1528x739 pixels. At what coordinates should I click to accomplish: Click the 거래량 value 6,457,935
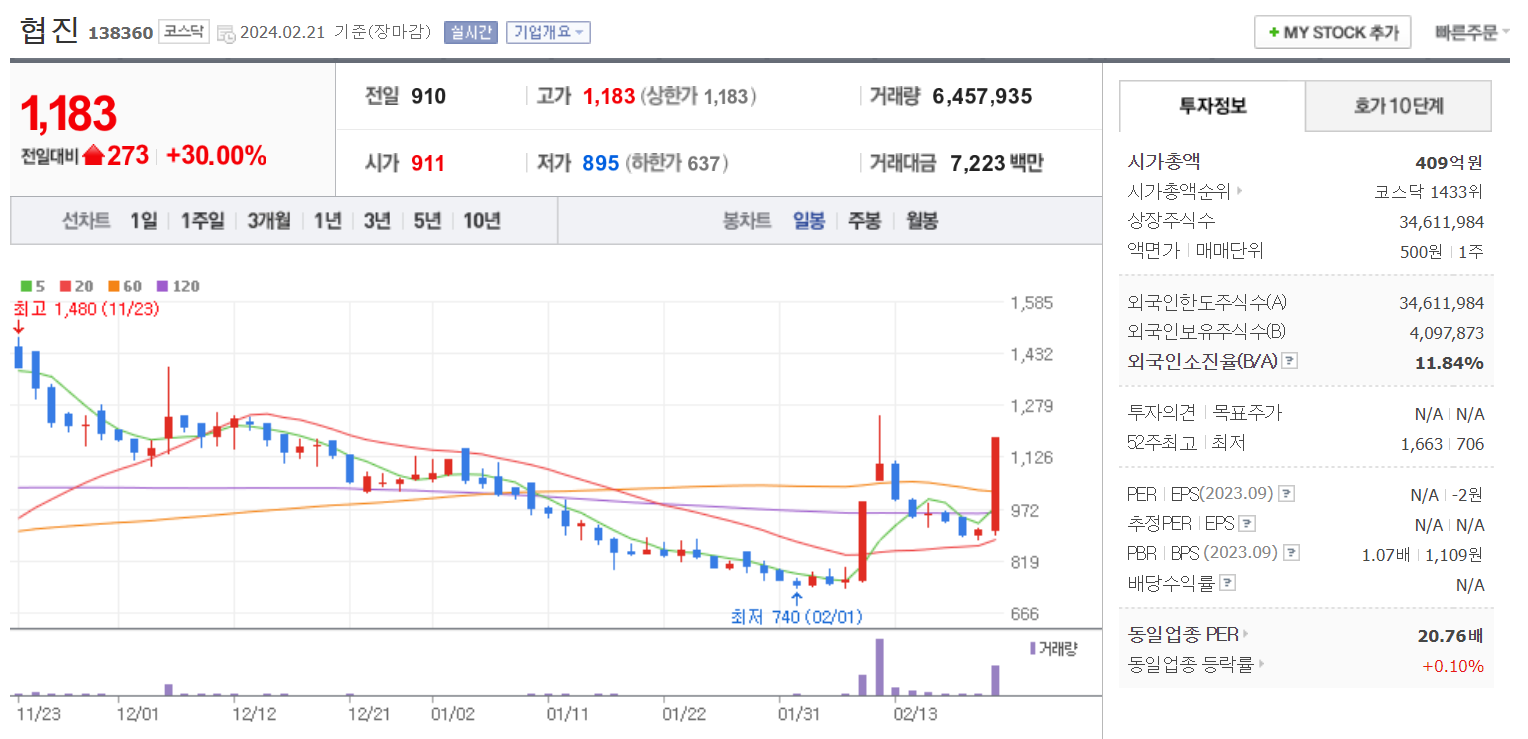pos(982,96)
